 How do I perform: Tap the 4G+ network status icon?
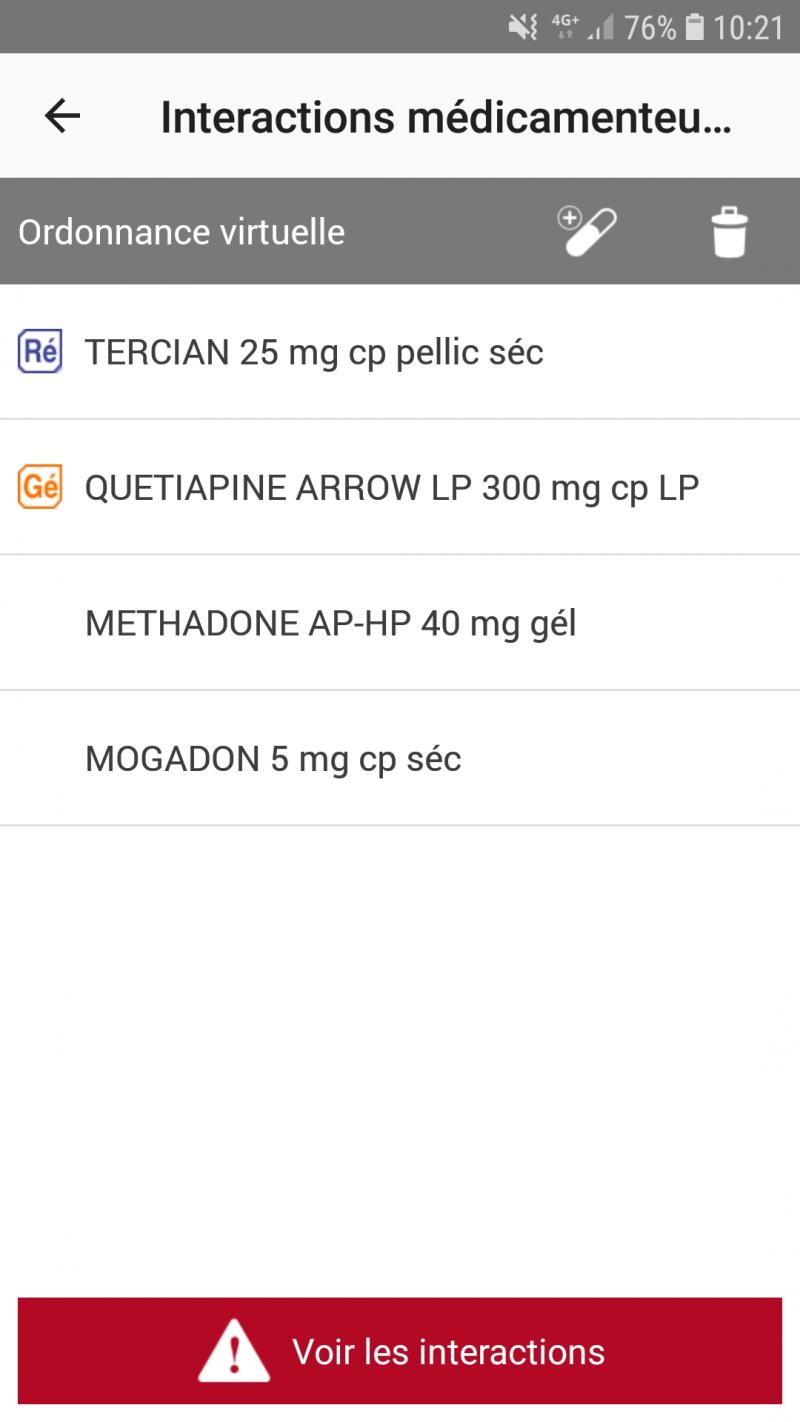pyautogui.click(x=566, y=26)
